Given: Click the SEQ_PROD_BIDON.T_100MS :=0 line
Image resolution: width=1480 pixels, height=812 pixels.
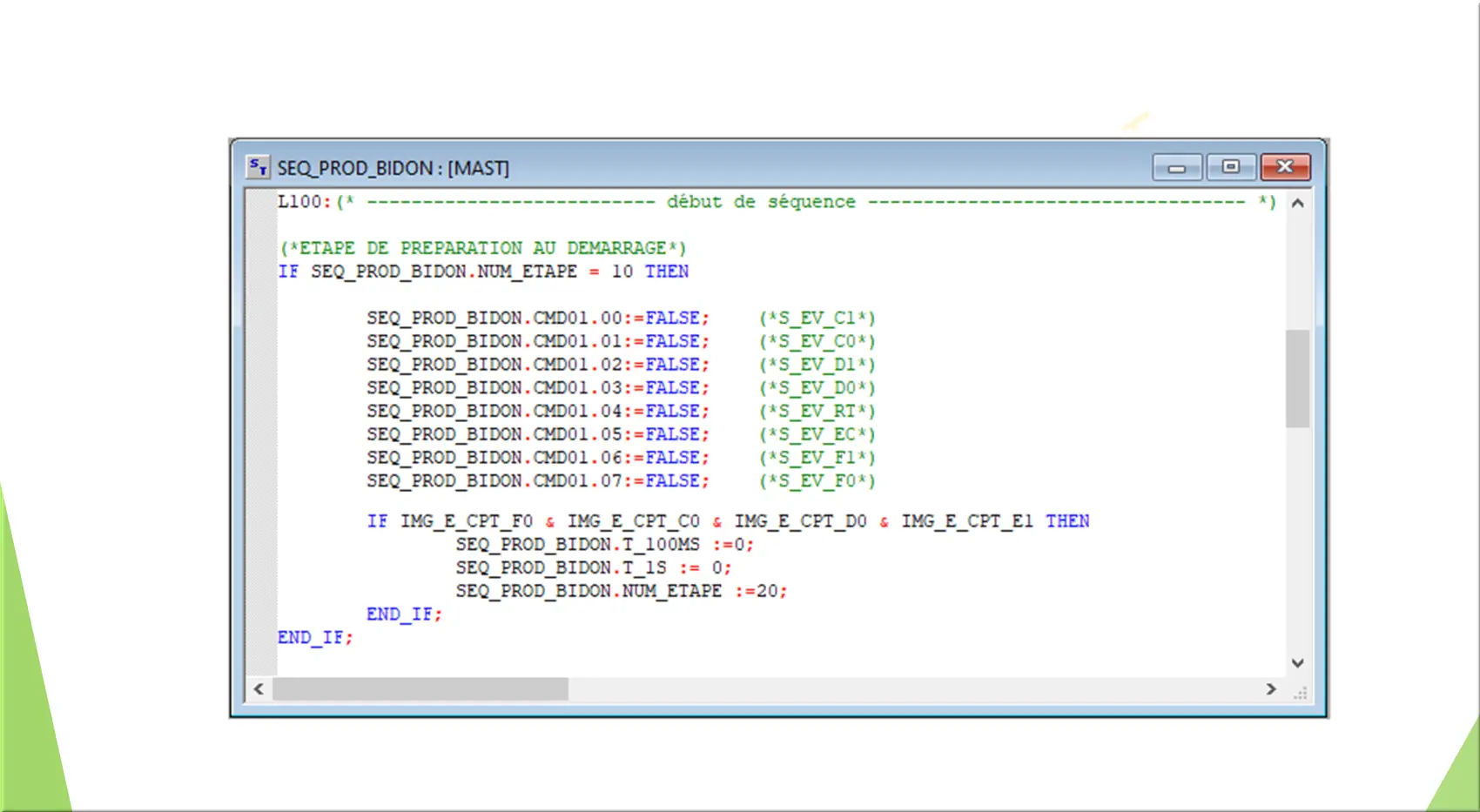Looking at the screenshot, I should point(605,545).
